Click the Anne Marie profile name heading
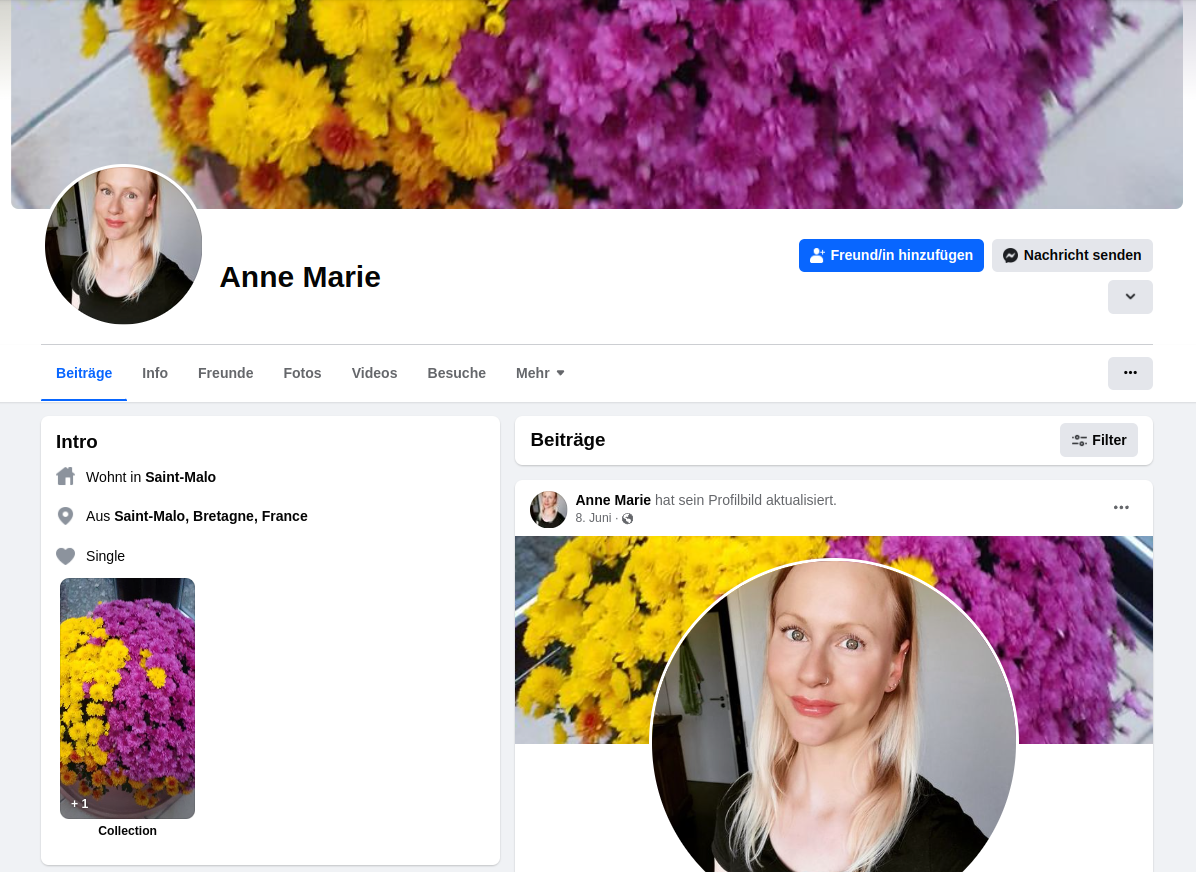The width and height of the screenshot is (1196, 872). (x=300, y=277)
